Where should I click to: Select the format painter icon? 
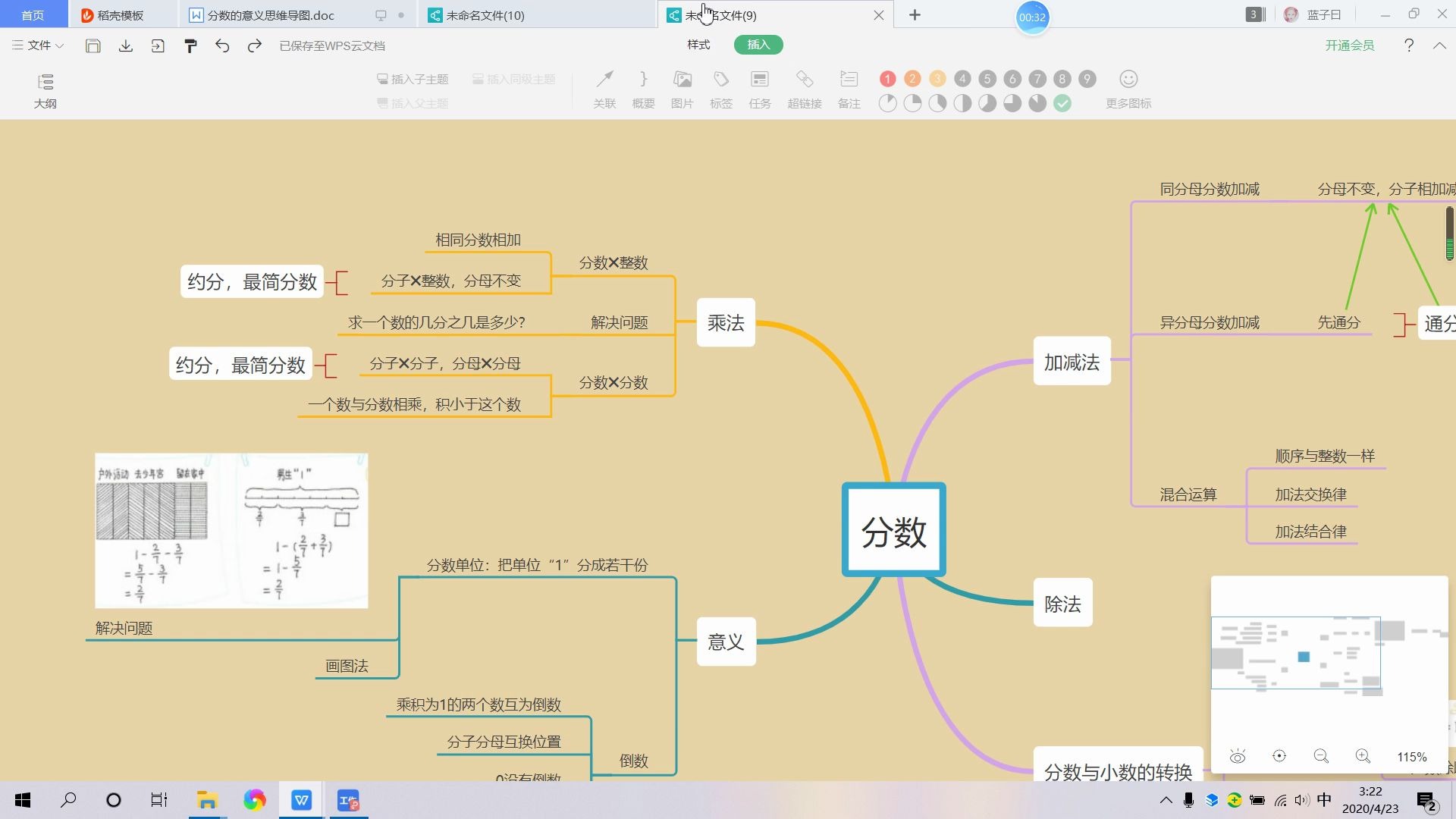click(190, 45)
